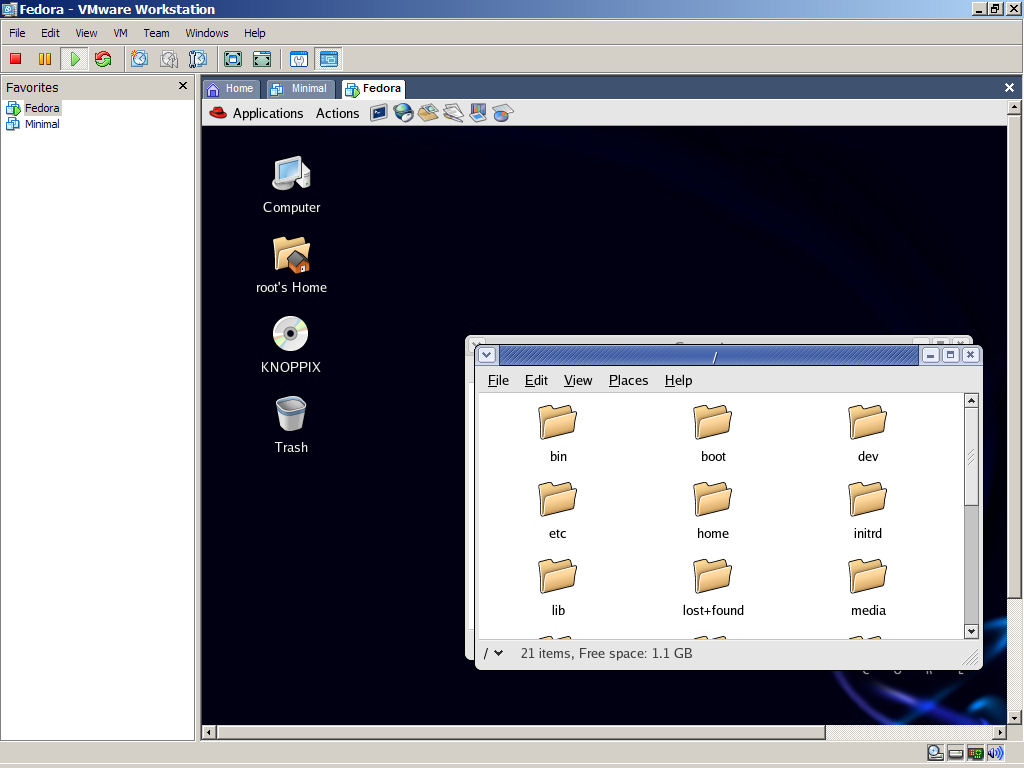Enter full screen mode in VMware toolbar
This screenshot has width=1024, height=768.
tap(232, 59)
